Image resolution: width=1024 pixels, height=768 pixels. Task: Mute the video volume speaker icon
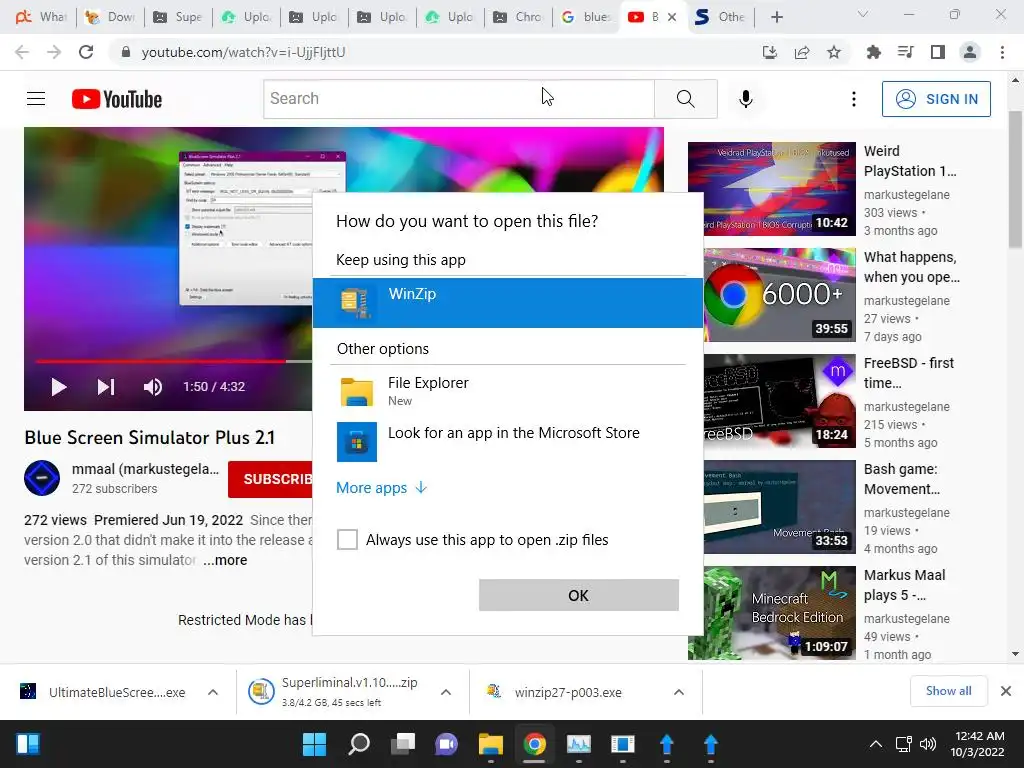coord(153,387)
